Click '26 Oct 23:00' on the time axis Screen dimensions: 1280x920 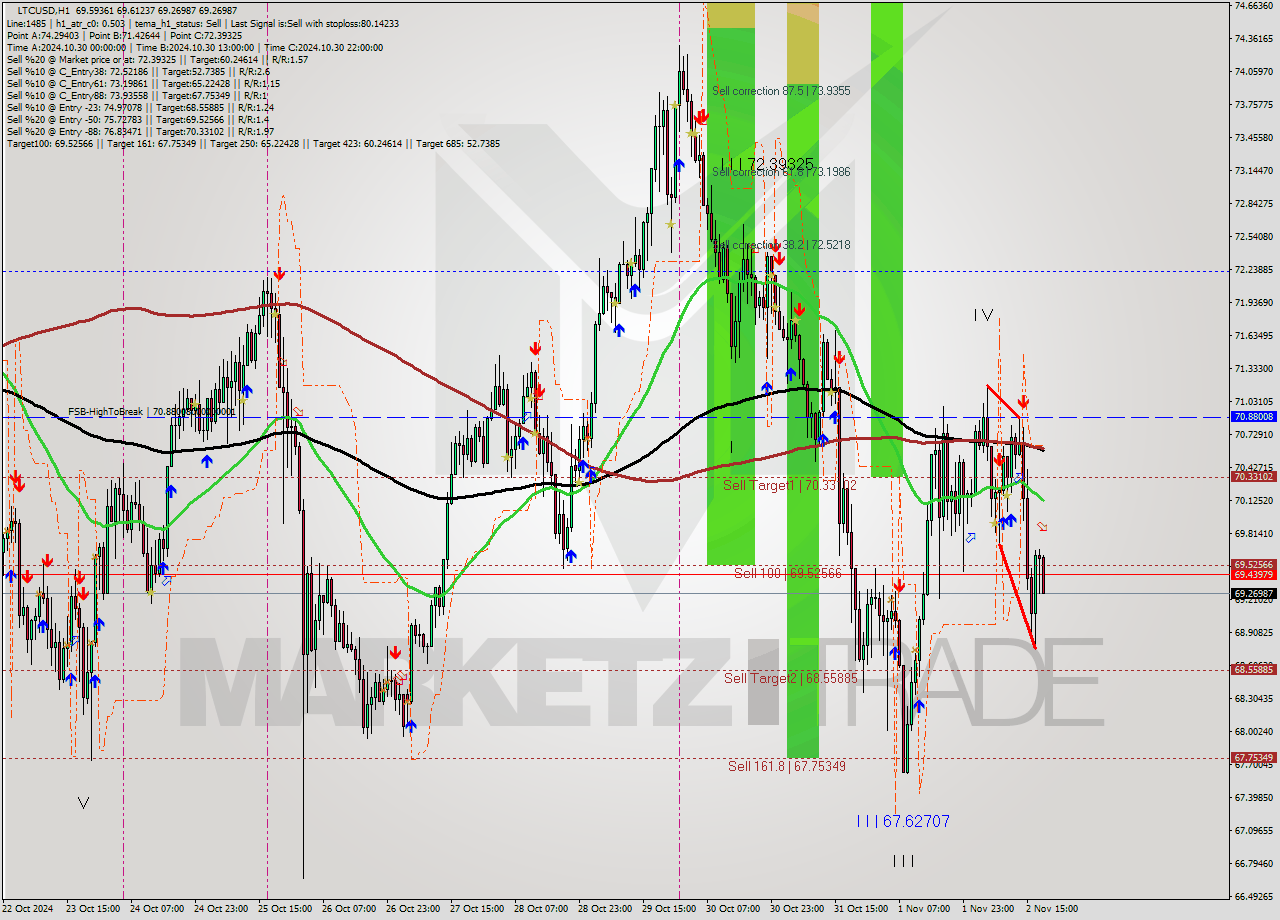click(413, 909)
